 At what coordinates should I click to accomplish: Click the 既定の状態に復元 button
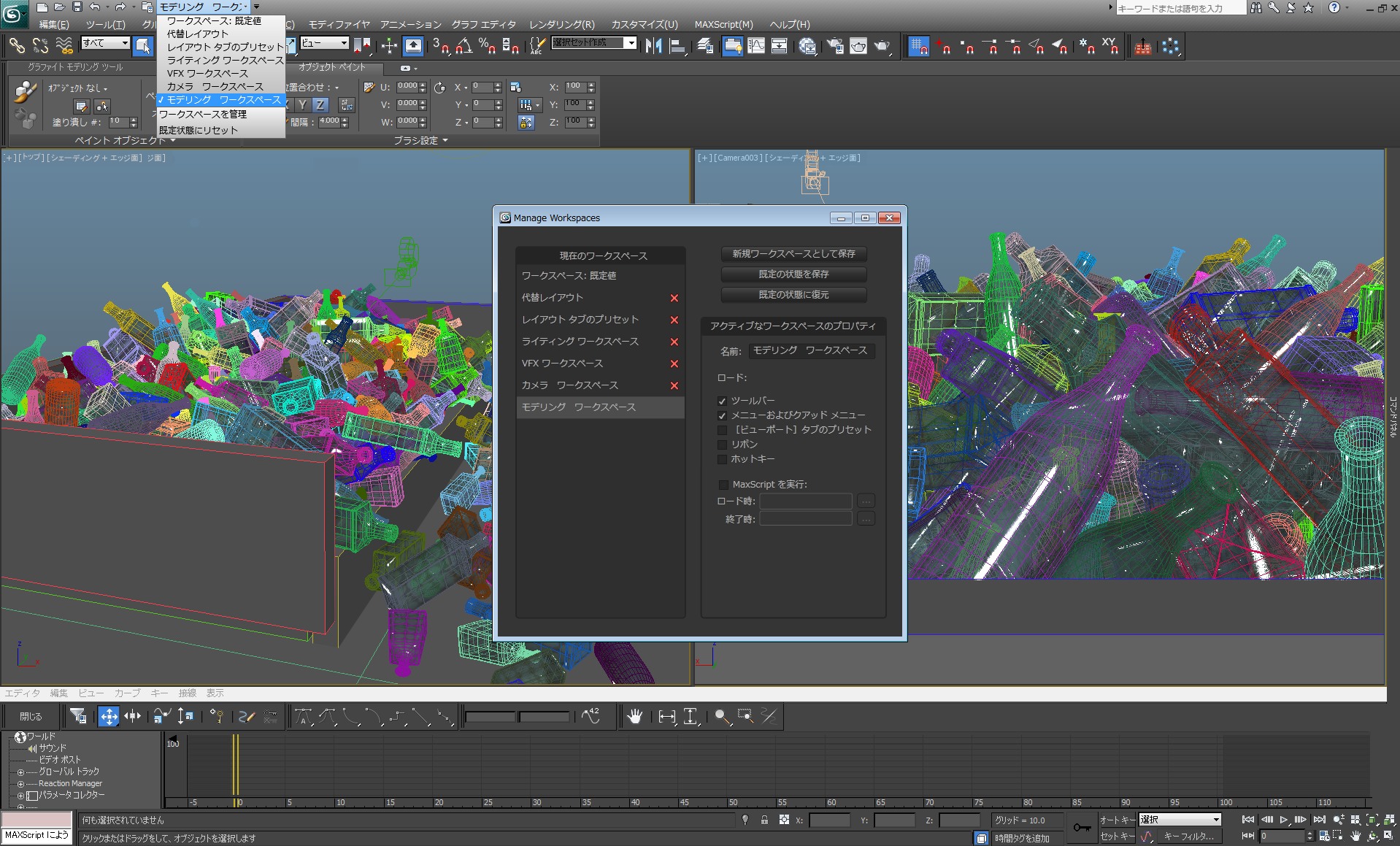(x=793, y=294)
